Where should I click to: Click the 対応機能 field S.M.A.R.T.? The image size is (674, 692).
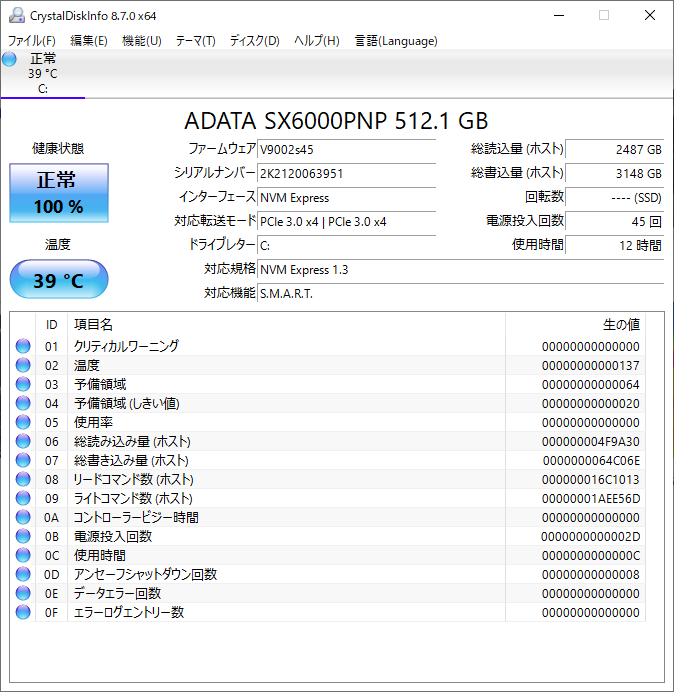[461, 293]
